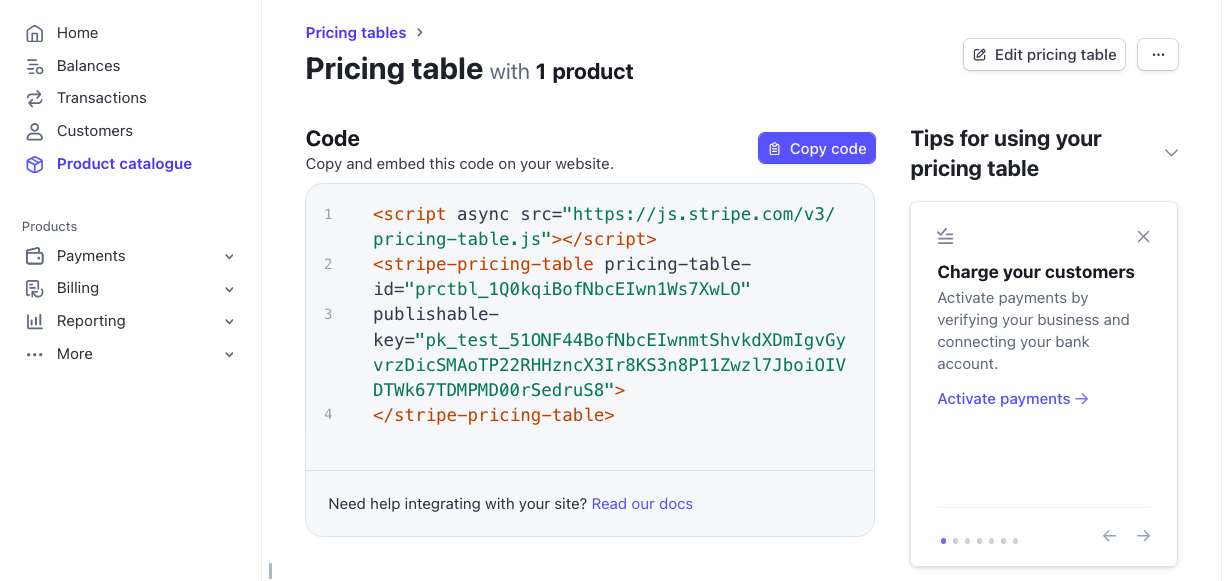Go to next tip with right arrow
1228x581 pixels.
(1143, 536)
